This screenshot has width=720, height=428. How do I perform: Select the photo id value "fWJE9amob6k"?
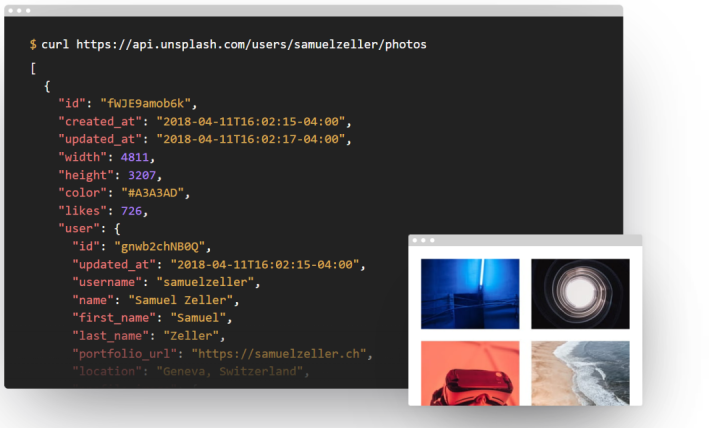click(x=146, y=104)
